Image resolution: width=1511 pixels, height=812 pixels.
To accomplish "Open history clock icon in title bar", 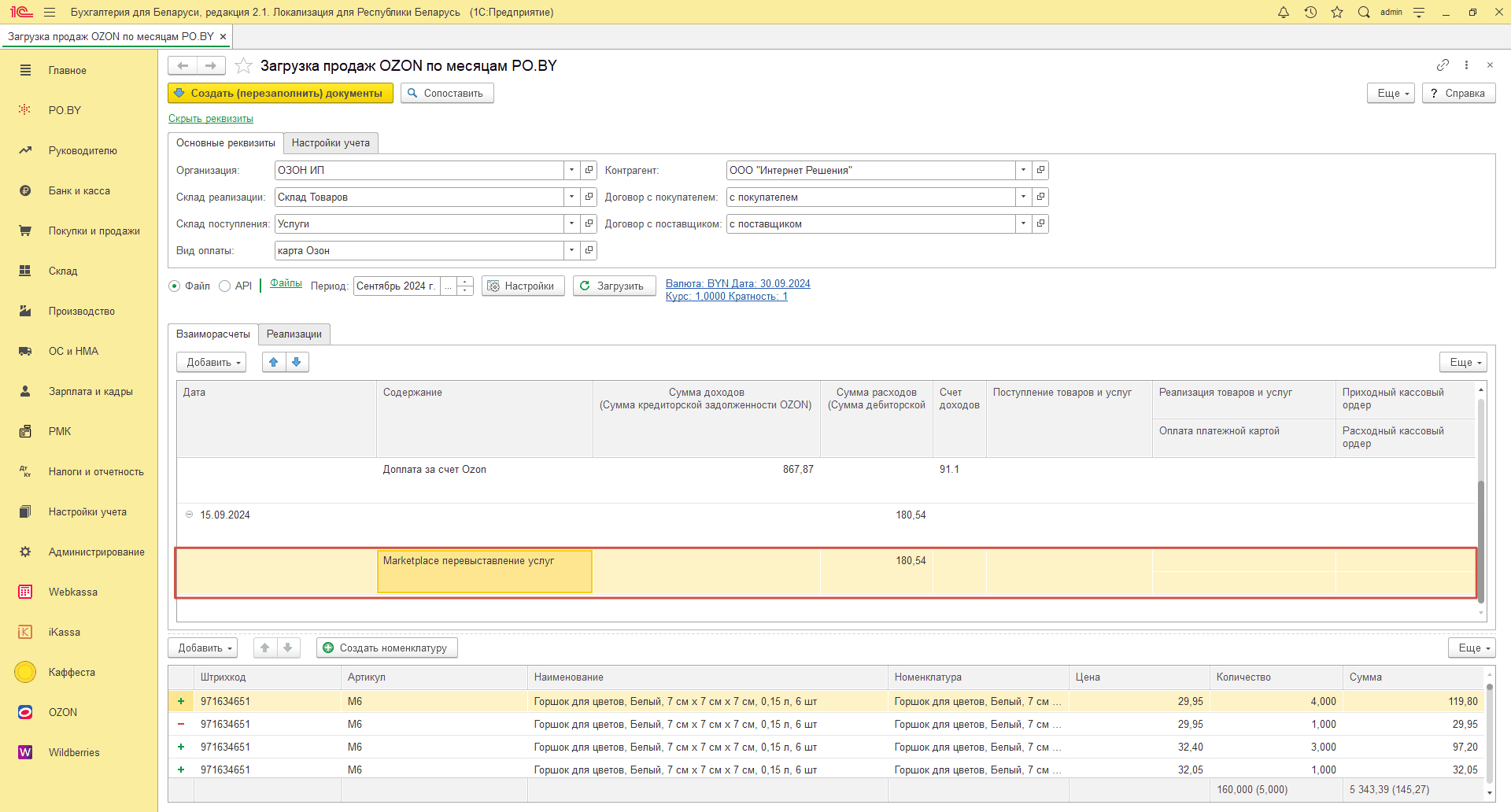I will click(x=1310, y=12).
